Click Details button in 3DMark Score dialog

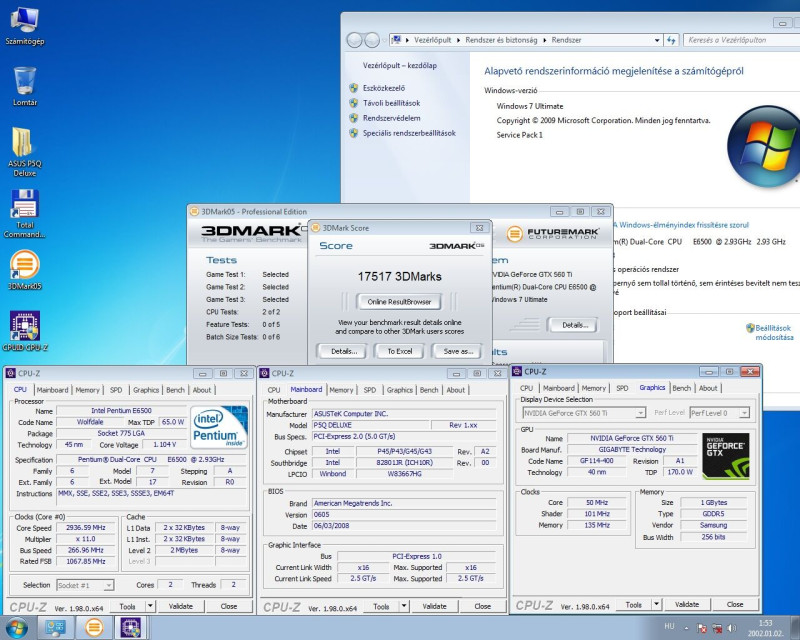click(344, 351)
